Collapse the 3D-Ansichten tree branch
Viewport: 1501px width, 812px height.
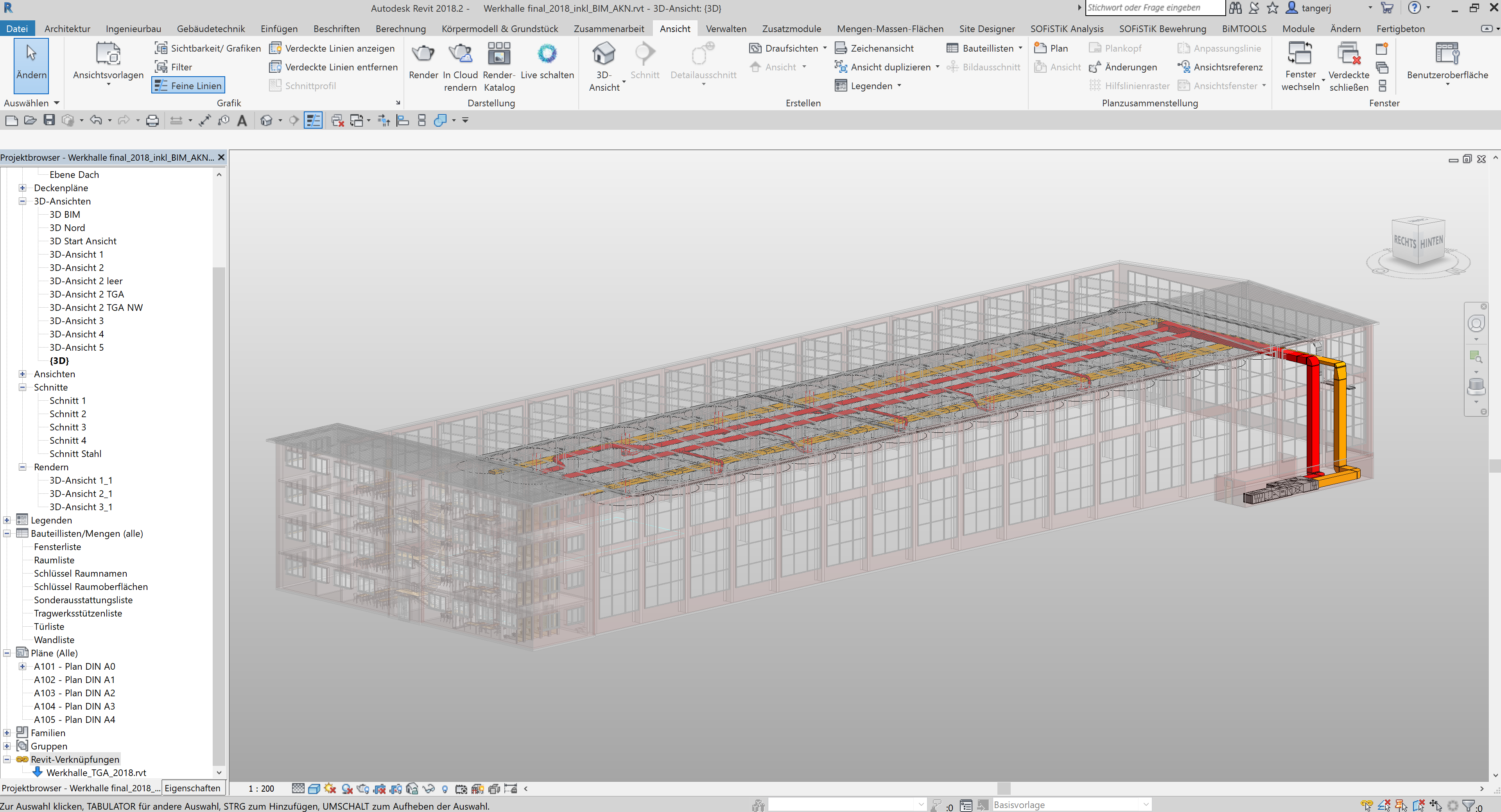(22, 201)
